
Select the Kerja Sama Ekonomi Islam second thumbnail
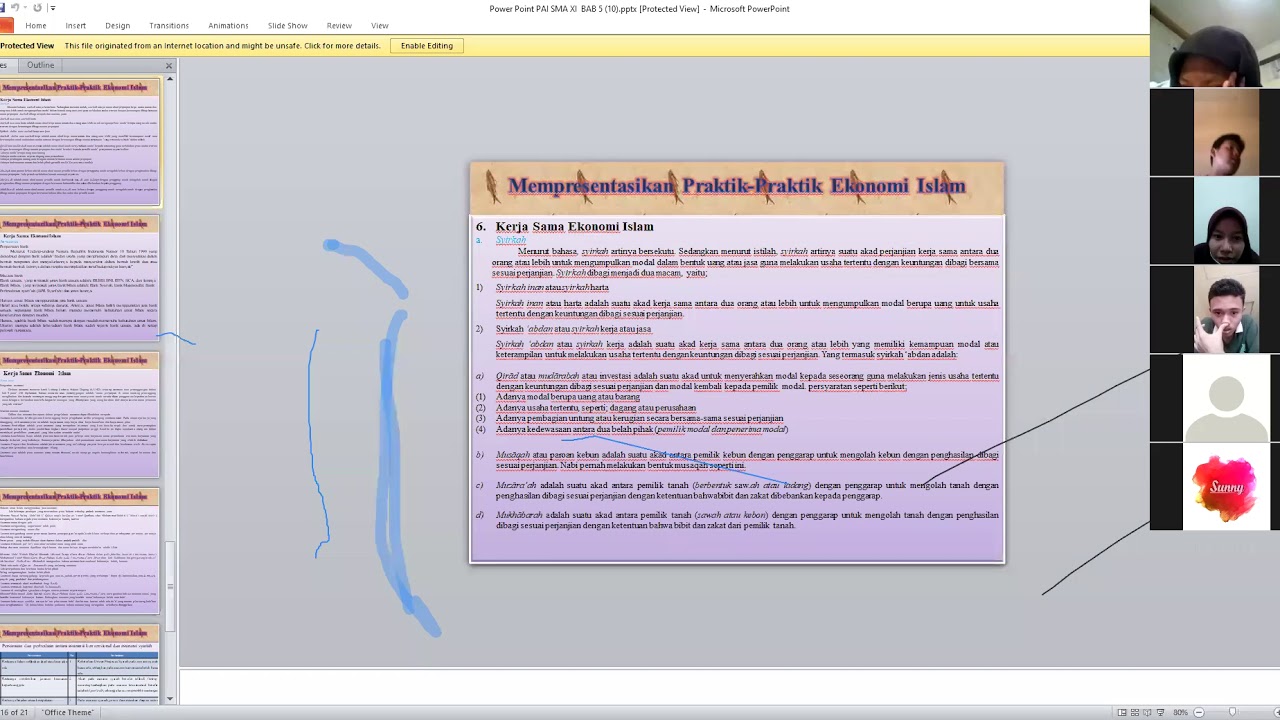pyautogui.click(x=80, y=279)
